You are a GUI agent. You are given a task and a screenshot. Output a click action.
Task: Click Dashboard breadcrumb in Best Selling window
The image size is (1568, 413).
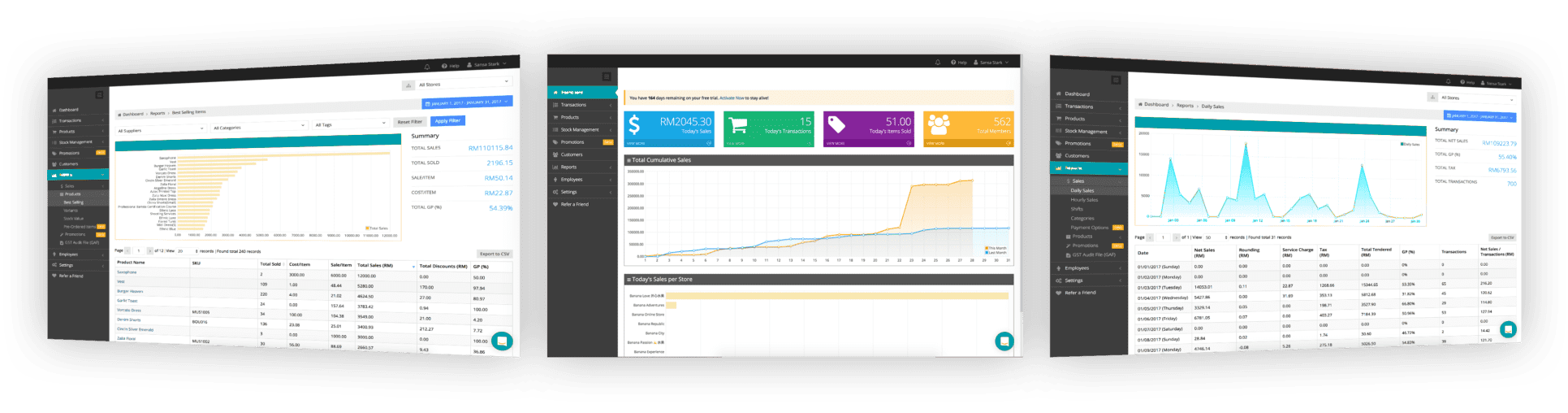click(x=133, y=114)
